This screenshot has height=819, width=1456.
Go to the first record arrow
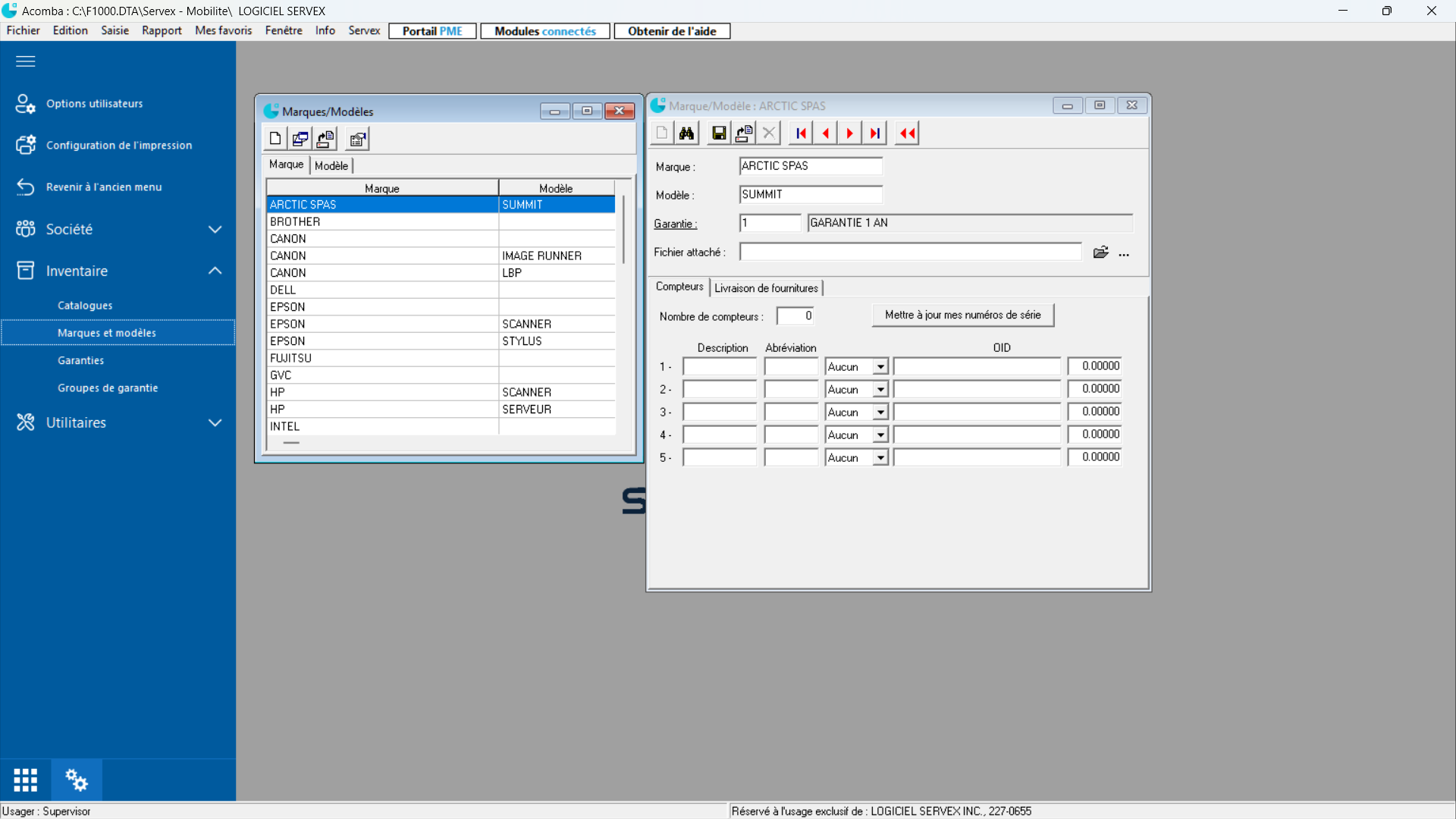(801, 133)
